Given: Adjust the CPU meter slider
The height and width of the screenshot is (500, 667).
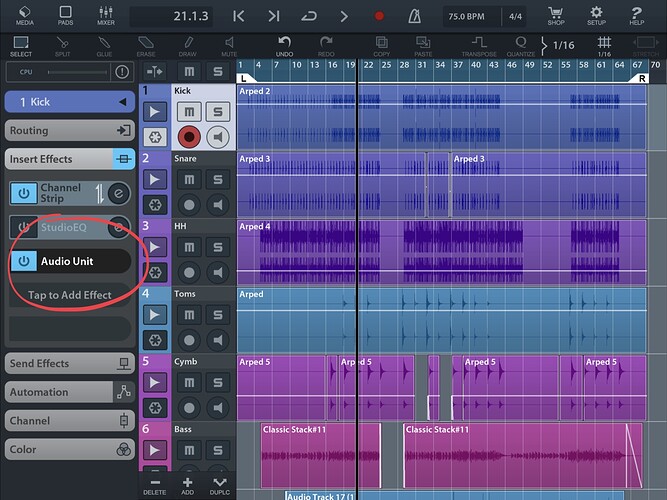Looking at the screenshot, I should tap(77, 72).
